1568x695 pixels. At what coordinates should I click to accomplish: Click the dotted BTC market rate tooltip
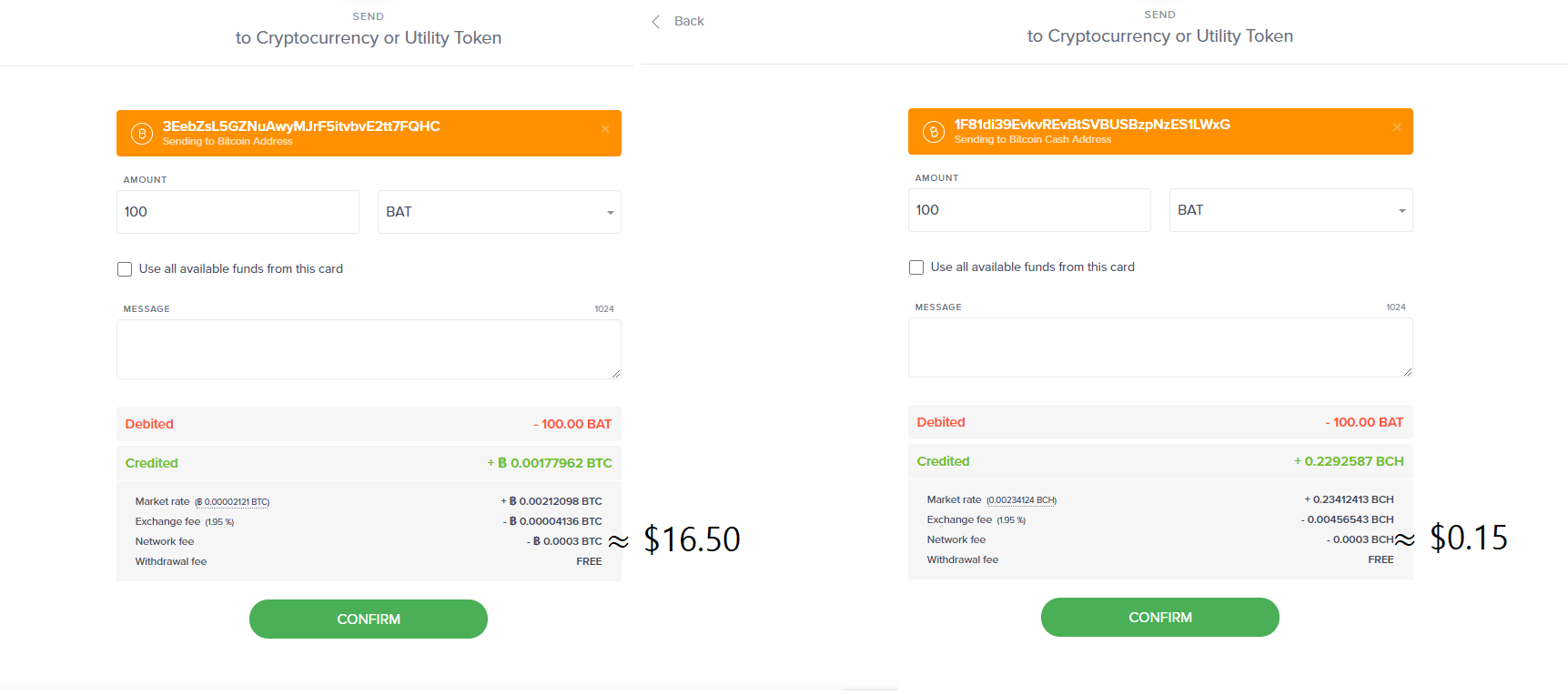(232, 502)
